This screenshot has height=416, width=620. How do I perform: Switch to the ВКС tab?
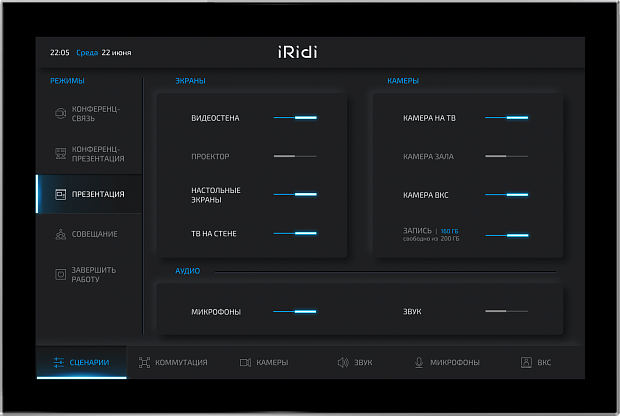[x=536, y=362]
